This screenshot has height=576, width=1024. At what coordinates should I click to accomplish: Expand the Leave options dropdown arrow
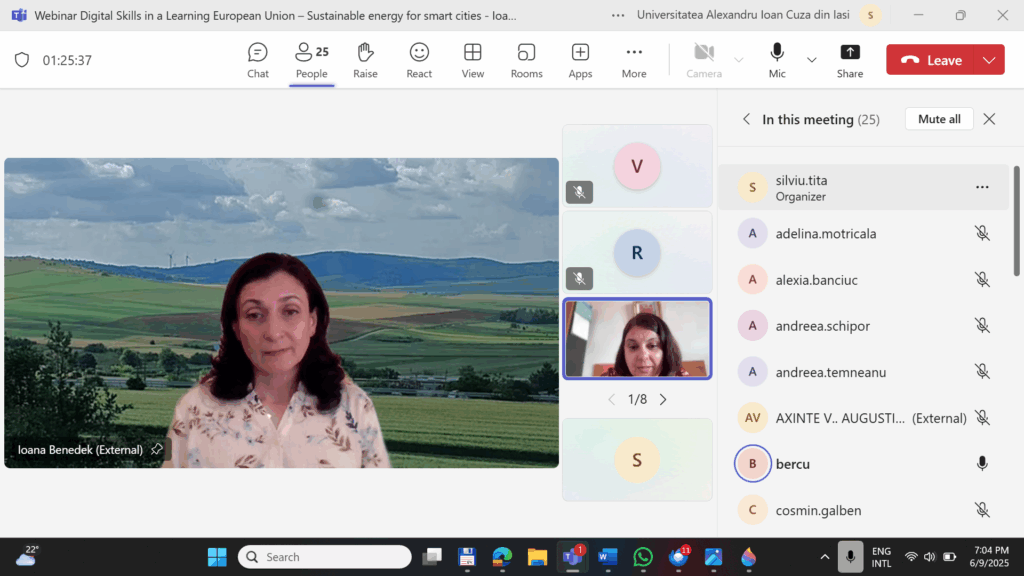pyautogui.click(x=989, y=60)
